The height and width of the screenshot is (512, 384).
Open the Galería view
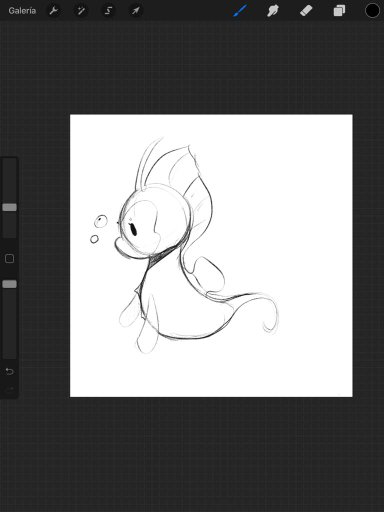point(22,11)
